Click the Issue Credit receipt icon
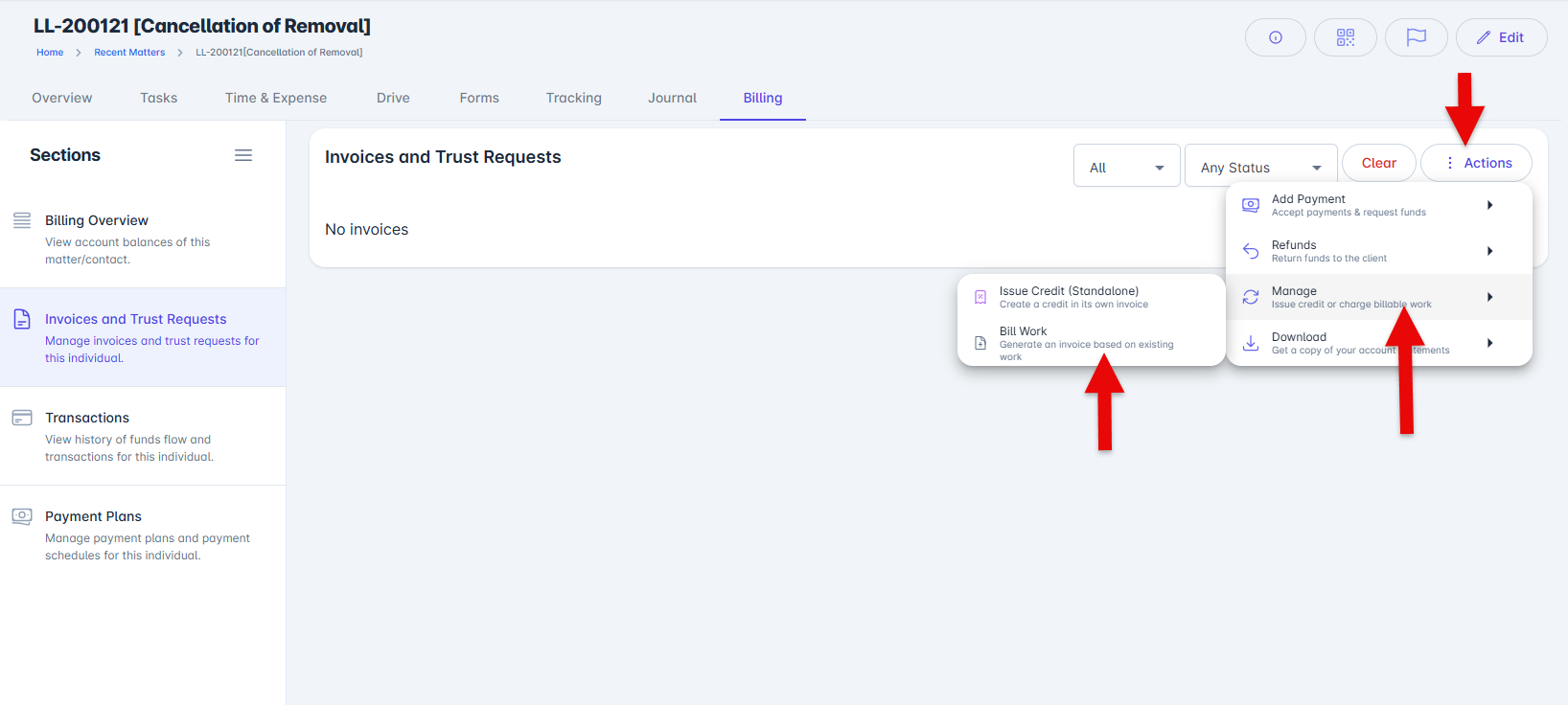This screenshot has width=1568, height=705. pyautogui.click(x=980, y=297)
